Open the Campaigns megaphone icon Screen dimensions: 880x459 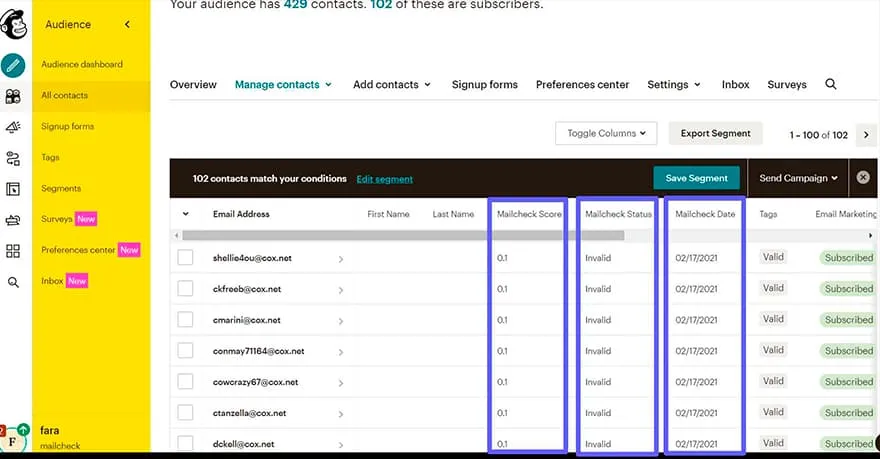[13, 127]
